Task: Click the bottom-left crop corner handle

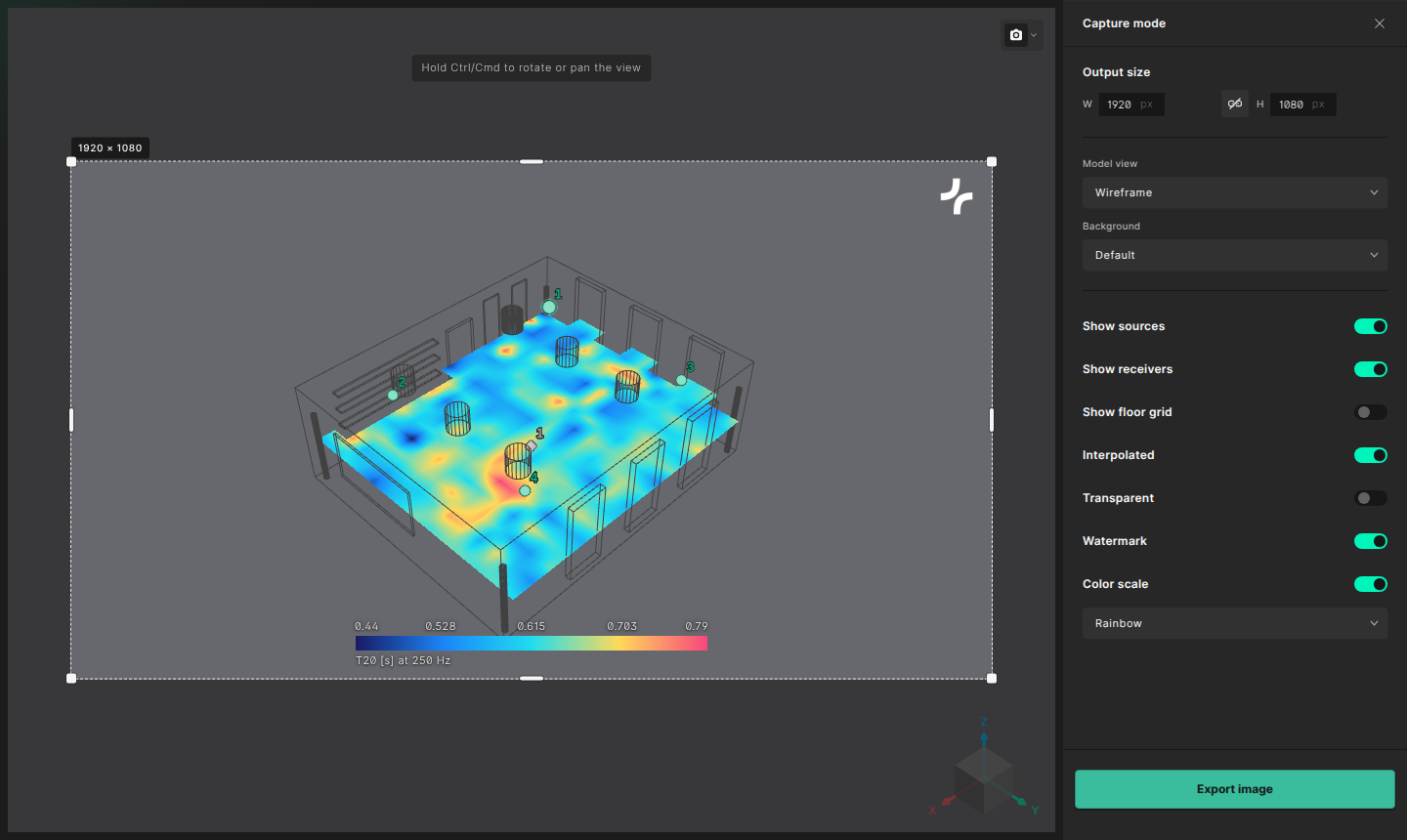Action: tap(71, 678)
